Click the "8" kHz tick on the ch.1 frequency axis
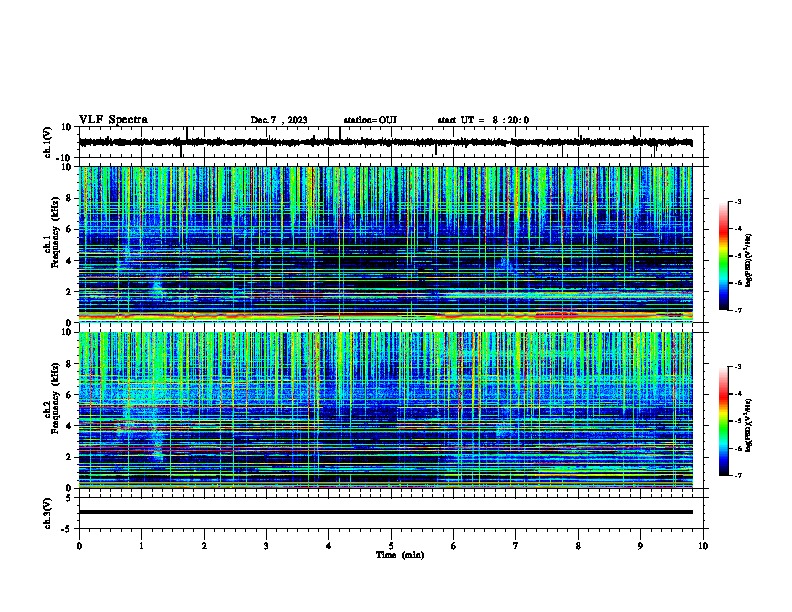The image size is (792, 612). tap(69, 198)
